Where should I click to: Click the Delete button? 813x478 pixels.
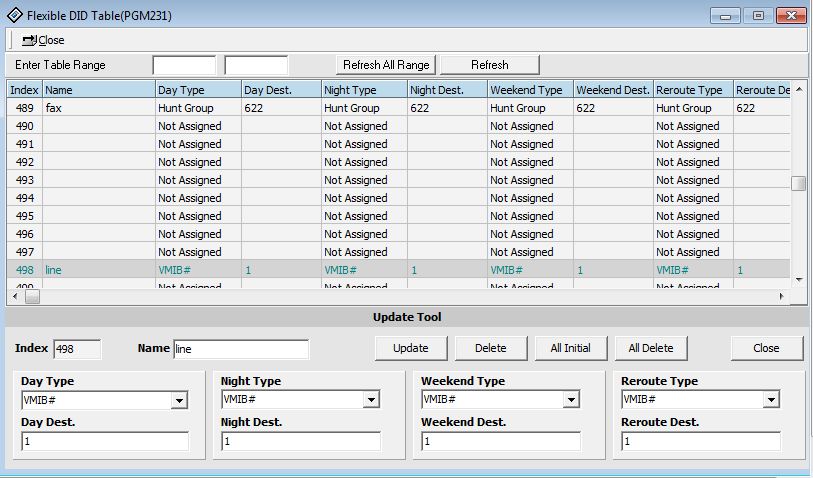[x=490, y=348]
